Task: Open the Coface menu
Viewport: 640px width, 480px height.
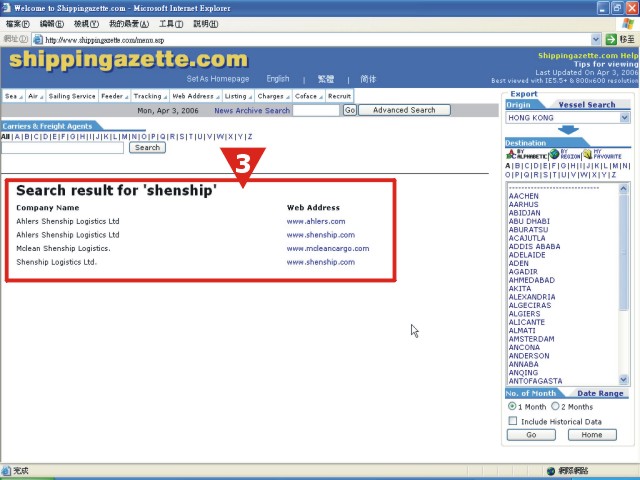Action: tap(309, 96)
